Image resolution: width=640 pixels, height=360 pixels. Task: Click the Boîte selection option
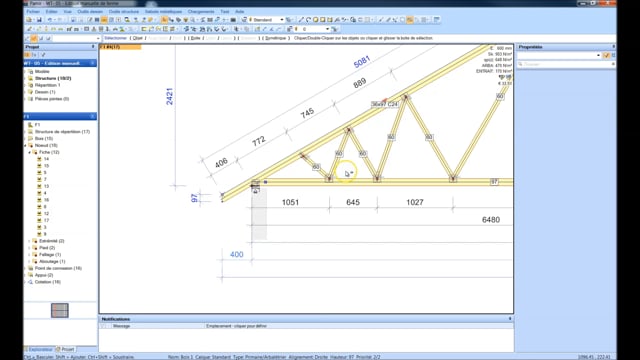(195, 38)
